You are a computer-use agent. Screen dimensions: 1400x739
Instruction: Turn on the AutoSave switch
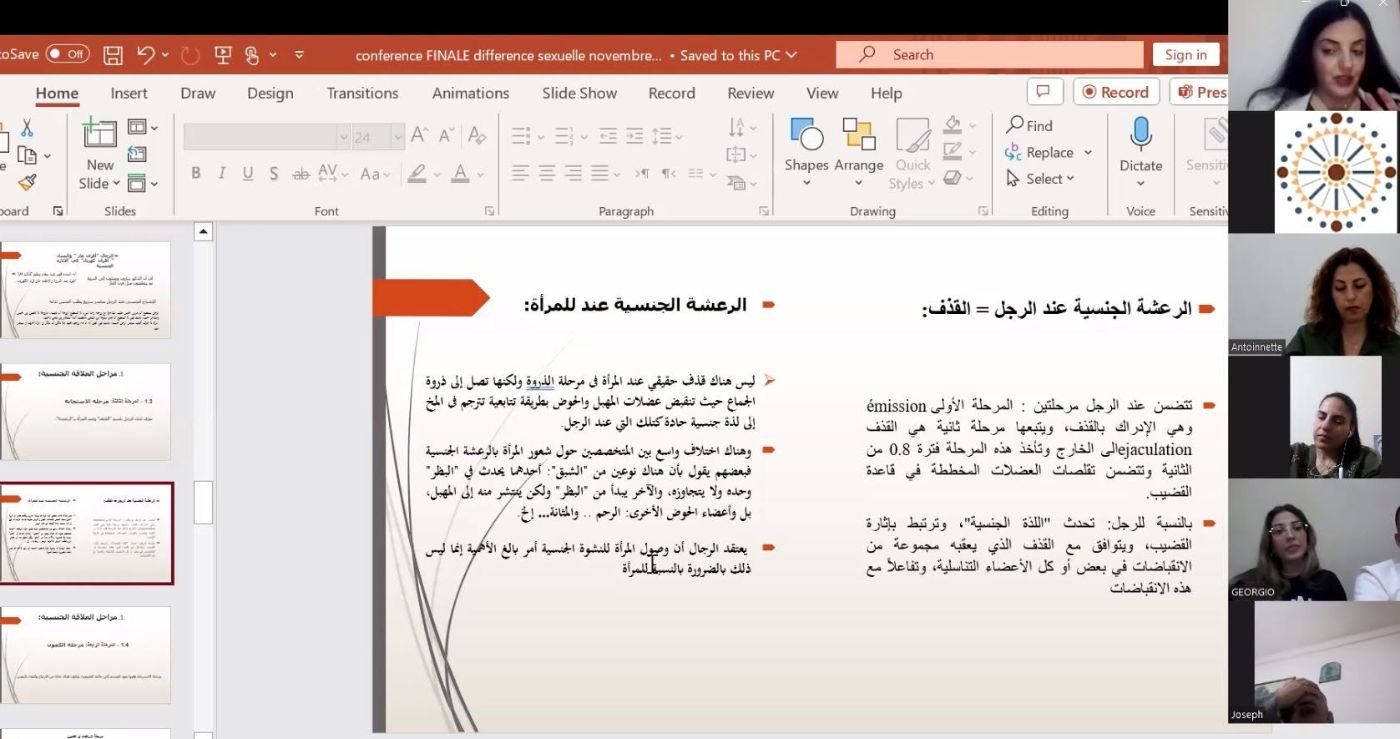[67, 54]
